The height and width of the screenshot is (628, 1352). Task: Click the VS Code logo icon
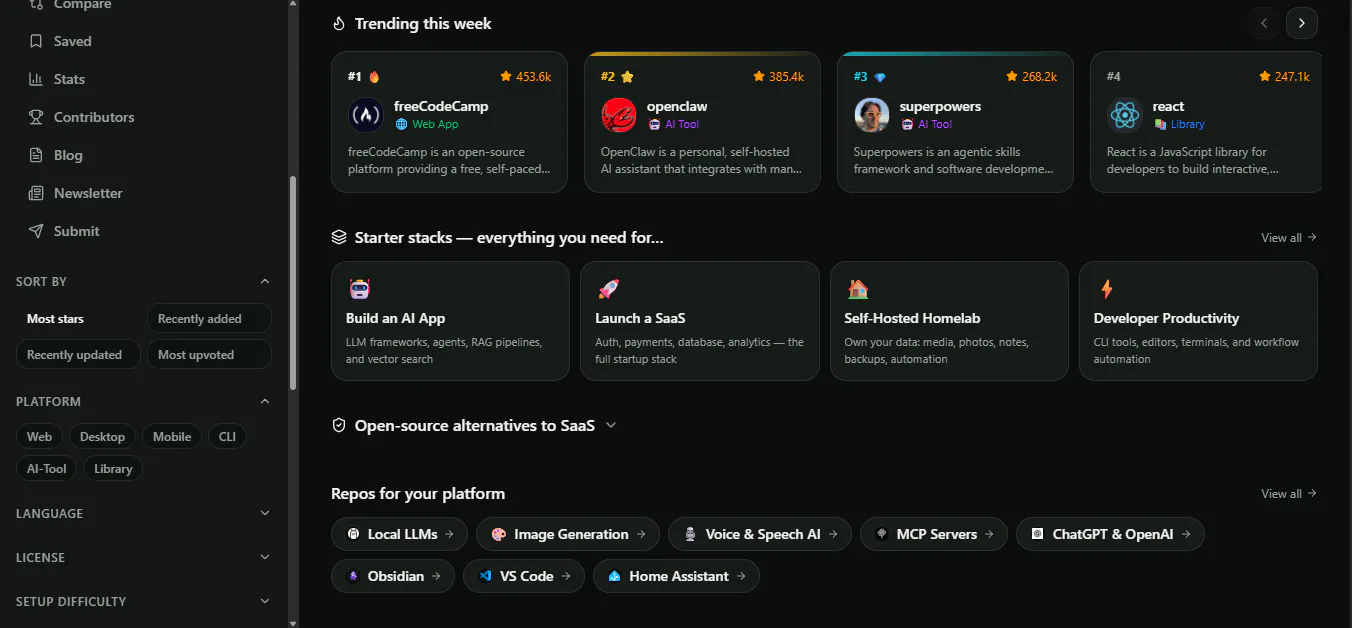point(485,576)
